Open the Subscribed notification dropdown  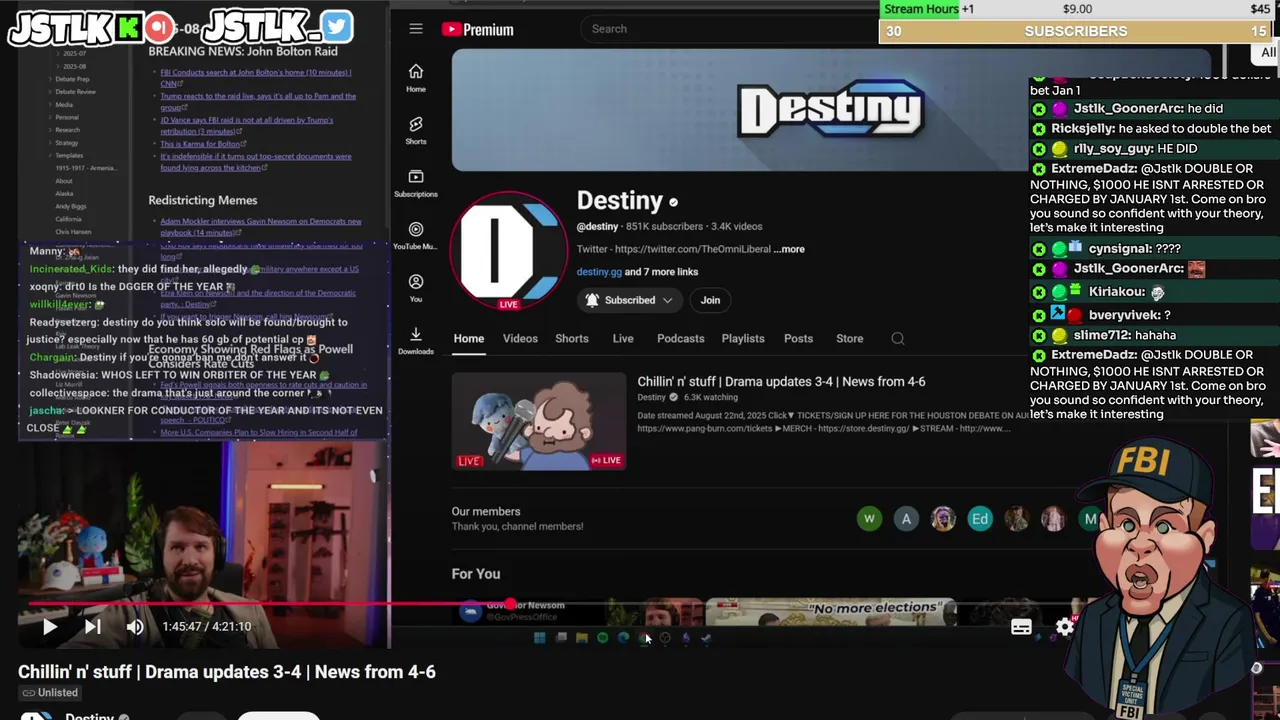pos(629,300)
